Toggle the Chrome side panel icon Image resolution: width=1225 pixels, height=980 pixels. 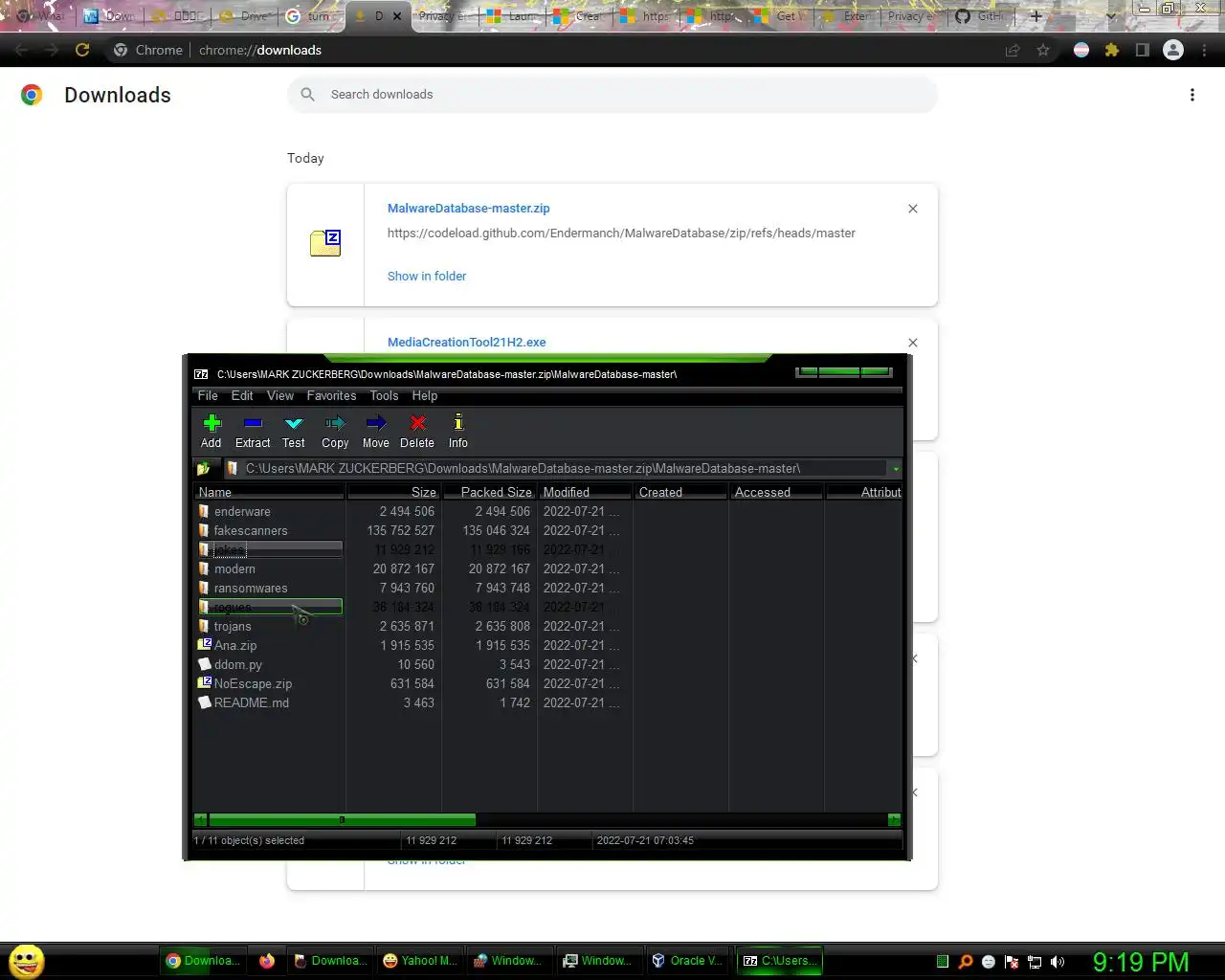coord(1142,50)
